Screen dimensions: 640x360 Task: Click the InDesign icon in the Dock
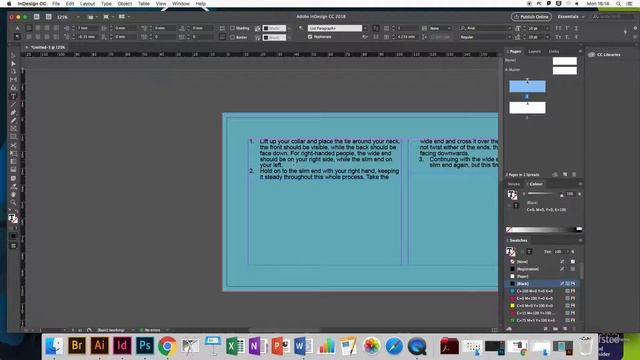(x=122, y=346)
